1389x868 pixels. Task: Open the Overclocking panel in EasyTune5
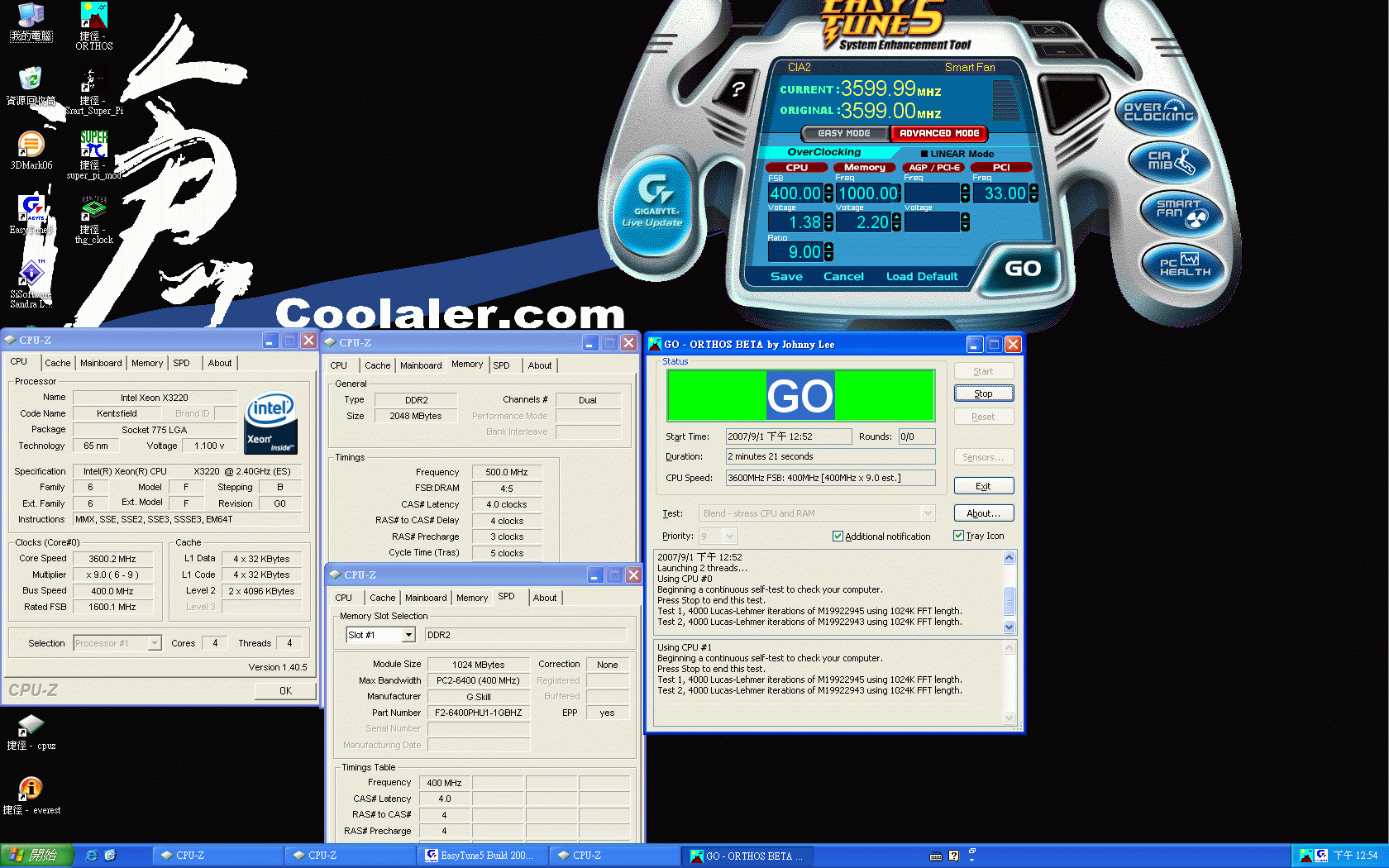point(1158,112)
